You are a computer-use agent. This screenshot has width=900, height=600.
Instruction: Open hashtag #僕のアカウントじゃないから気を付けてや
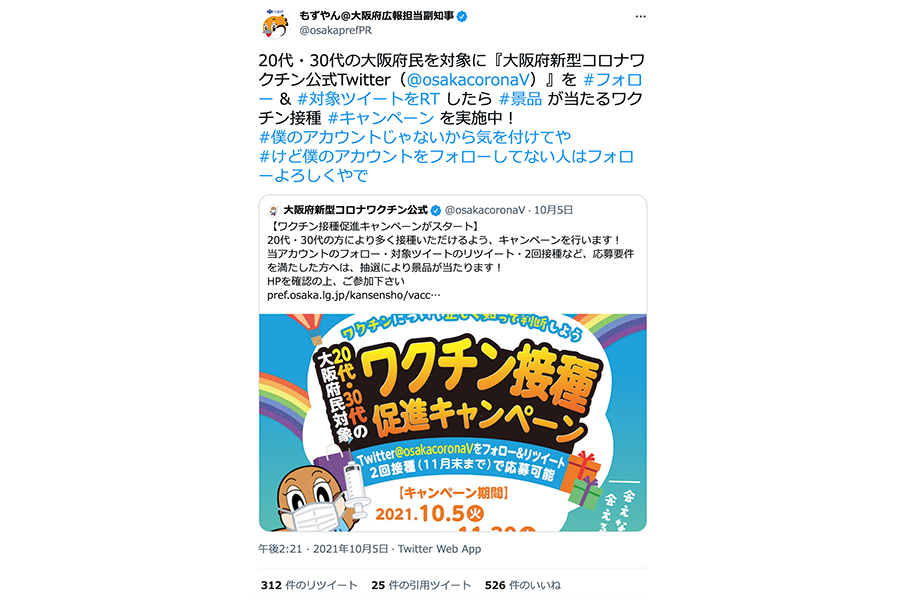click(415, 137)
